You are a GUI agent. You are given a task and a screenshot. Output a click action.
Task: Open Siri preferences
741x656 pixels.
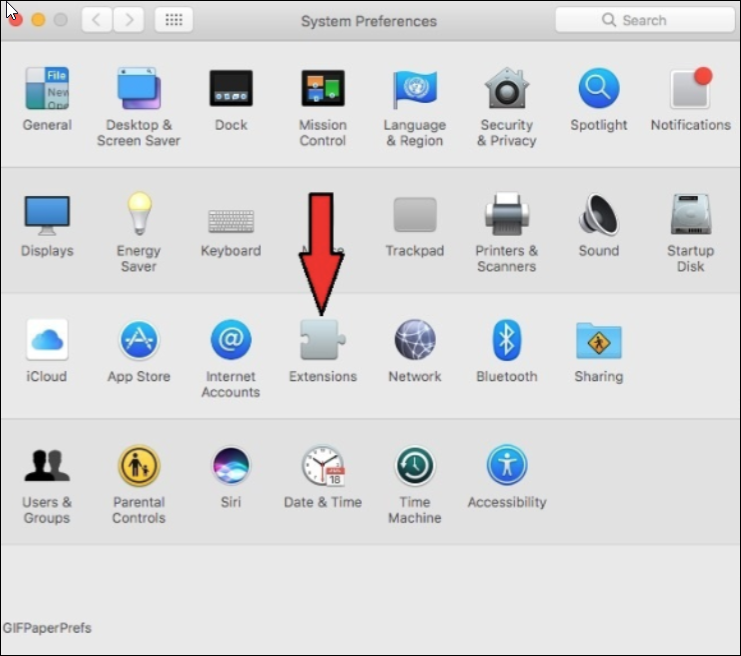(x=231, y=466)
